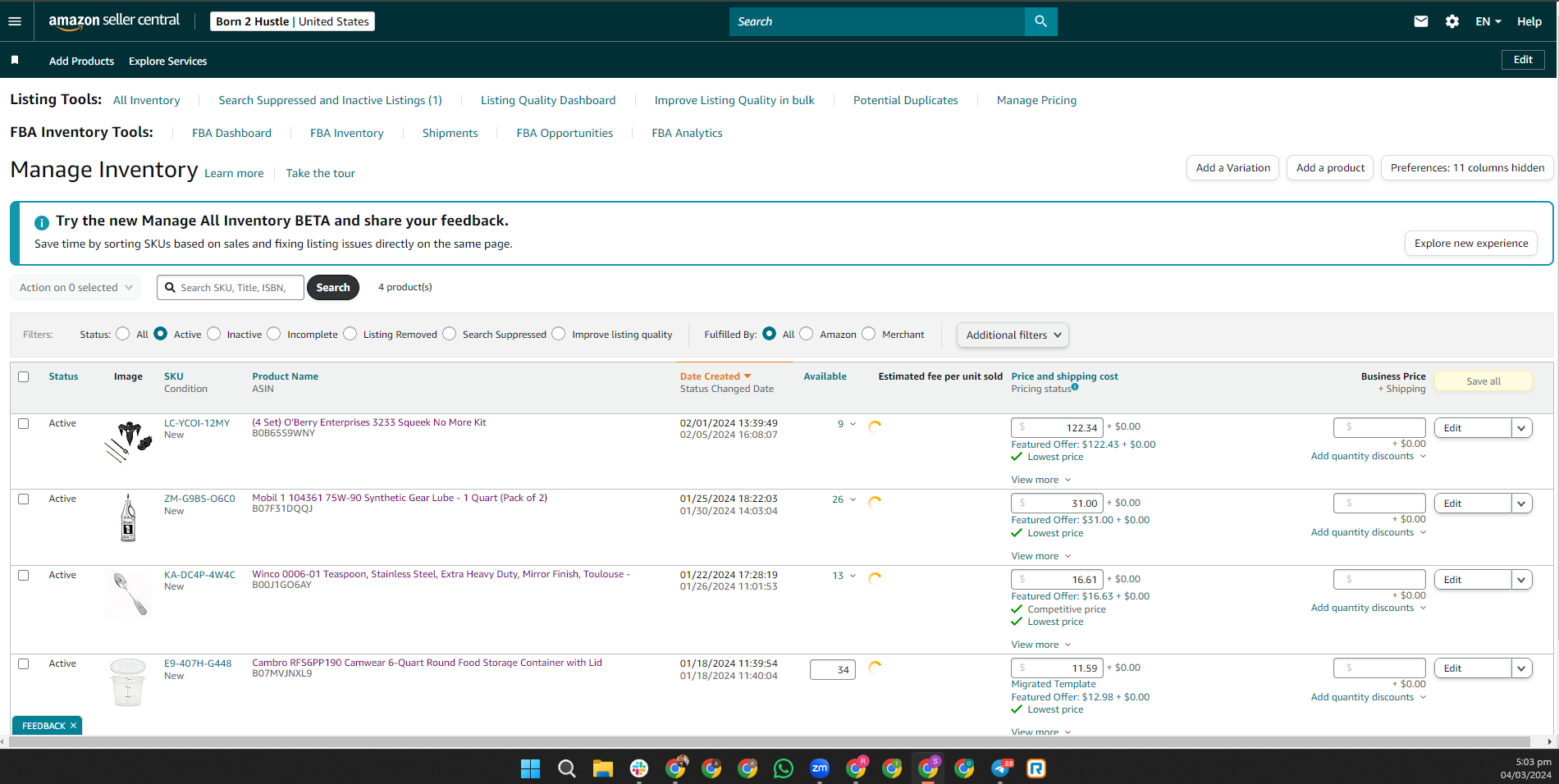
Task: Open the Manage Pricing tab
Action: coord(1036,100)
